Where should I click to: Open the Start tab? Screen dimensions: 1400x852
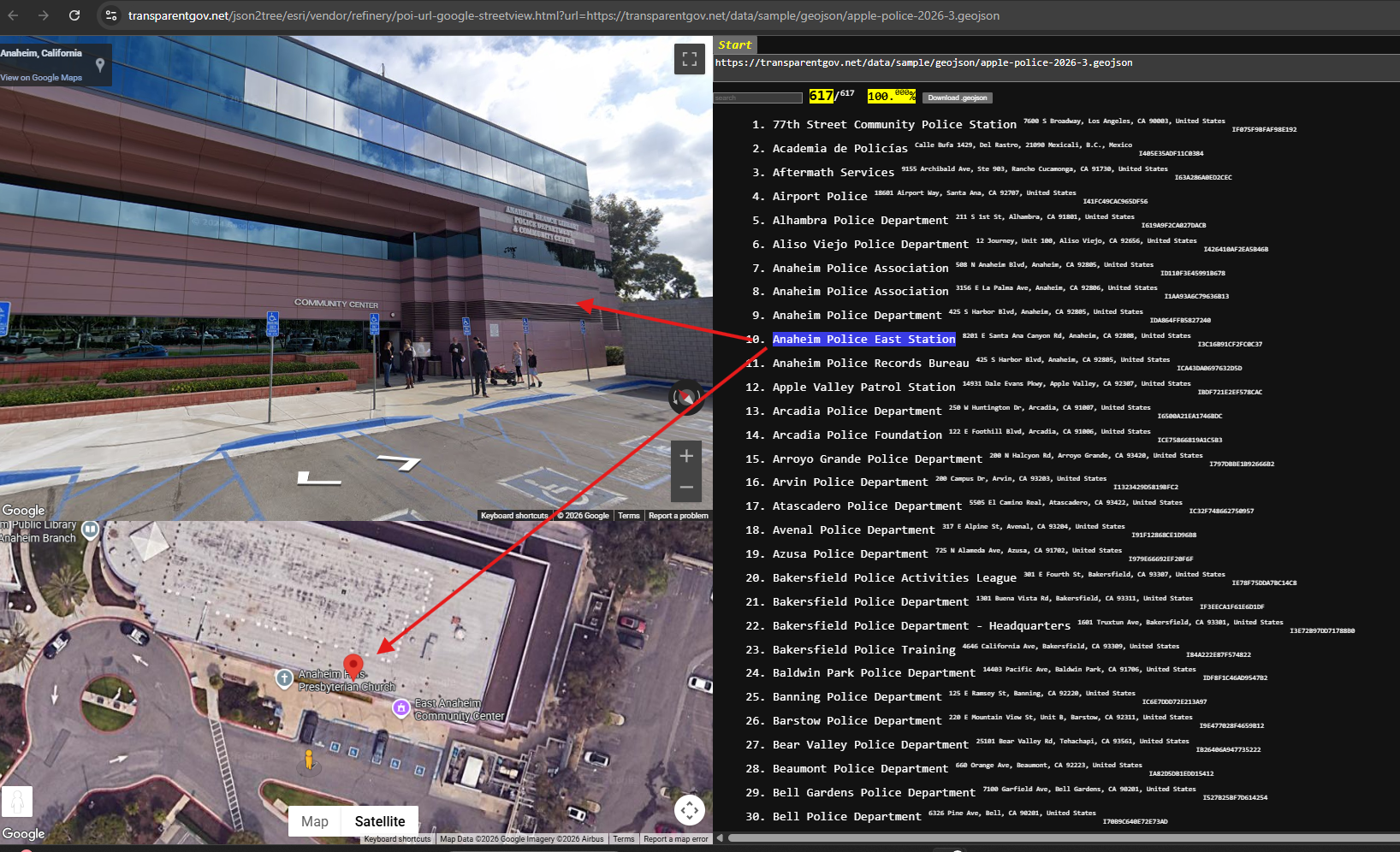coord(734,45)
